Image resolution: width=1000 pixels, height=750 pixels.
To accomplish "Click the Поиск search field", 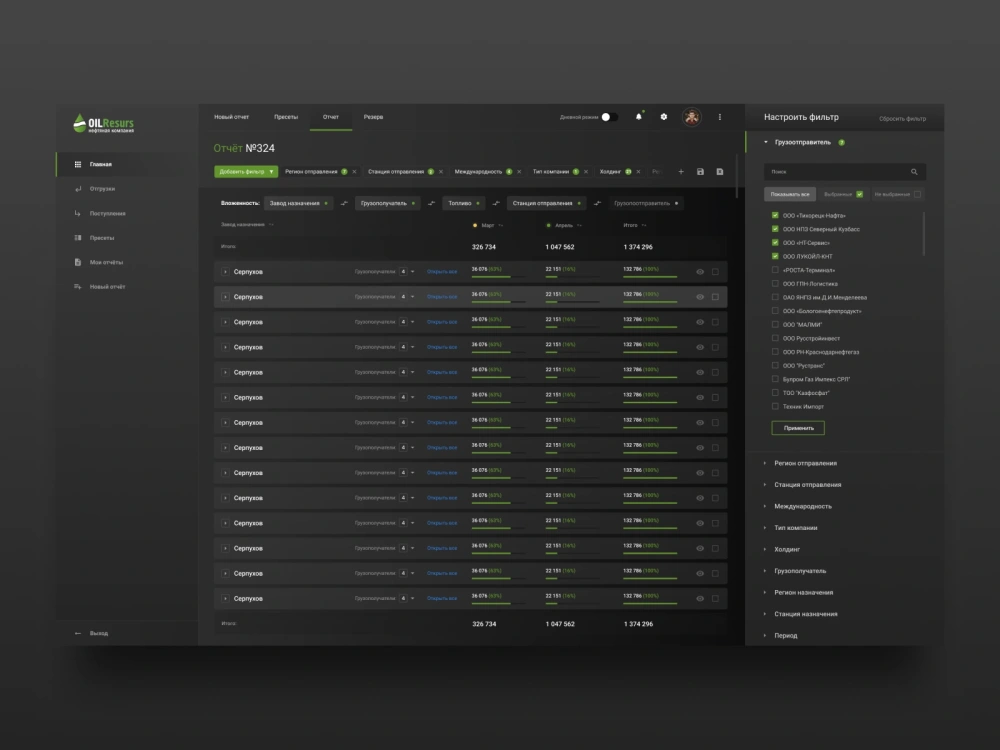I will point(844,172).
